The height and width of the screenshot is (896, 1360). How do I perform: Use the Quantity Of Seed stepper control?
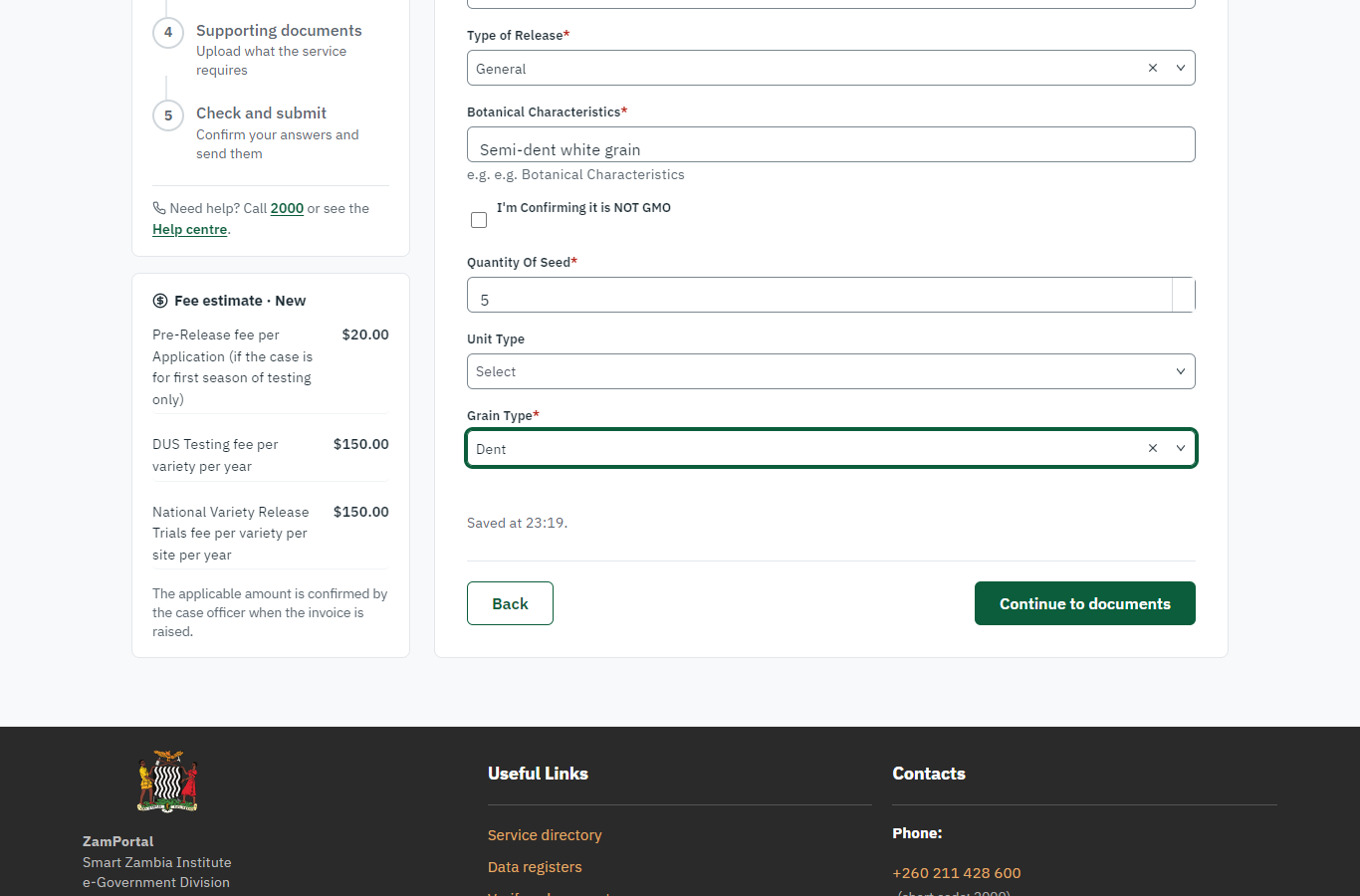pos(1184,295)
